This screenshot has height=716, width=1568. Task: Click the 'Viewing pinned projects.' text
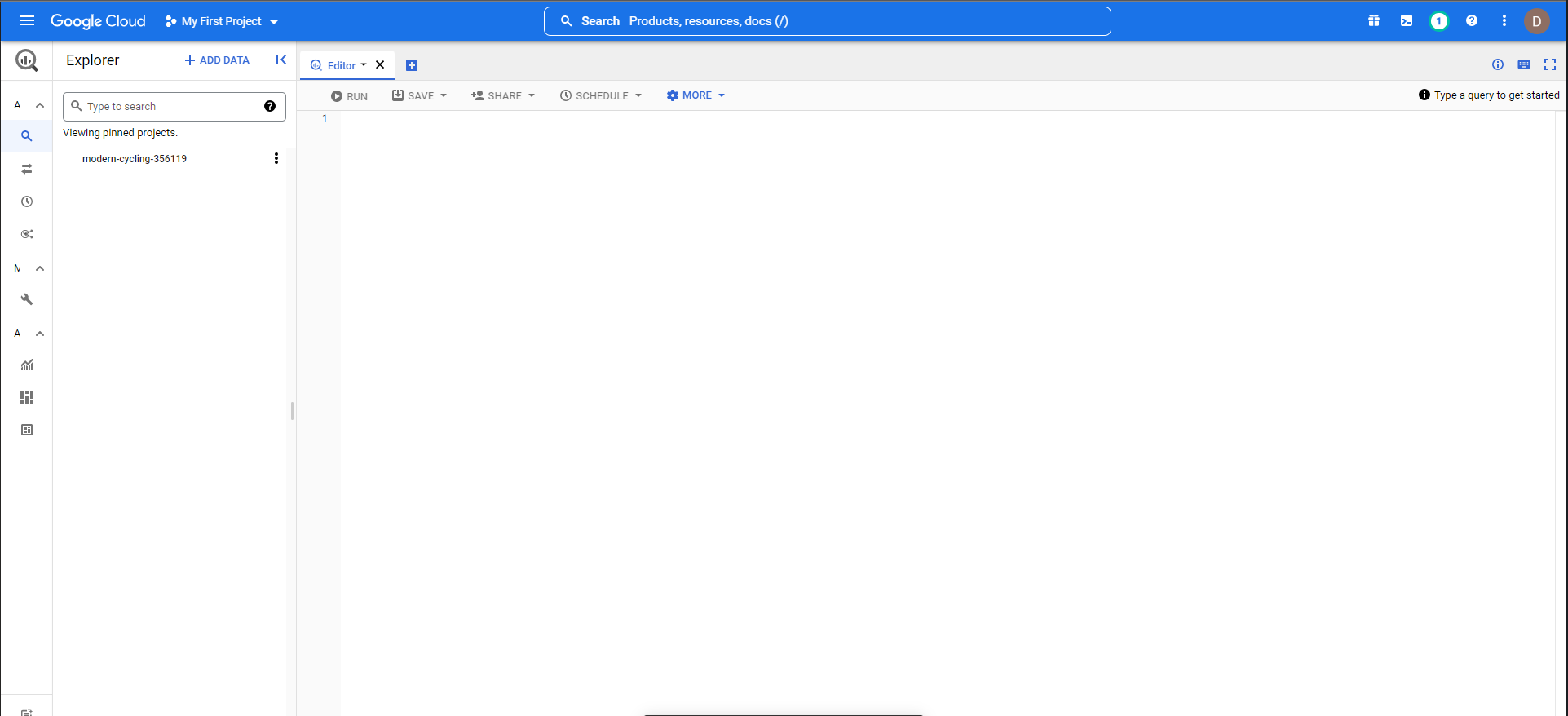pos(121,133)
